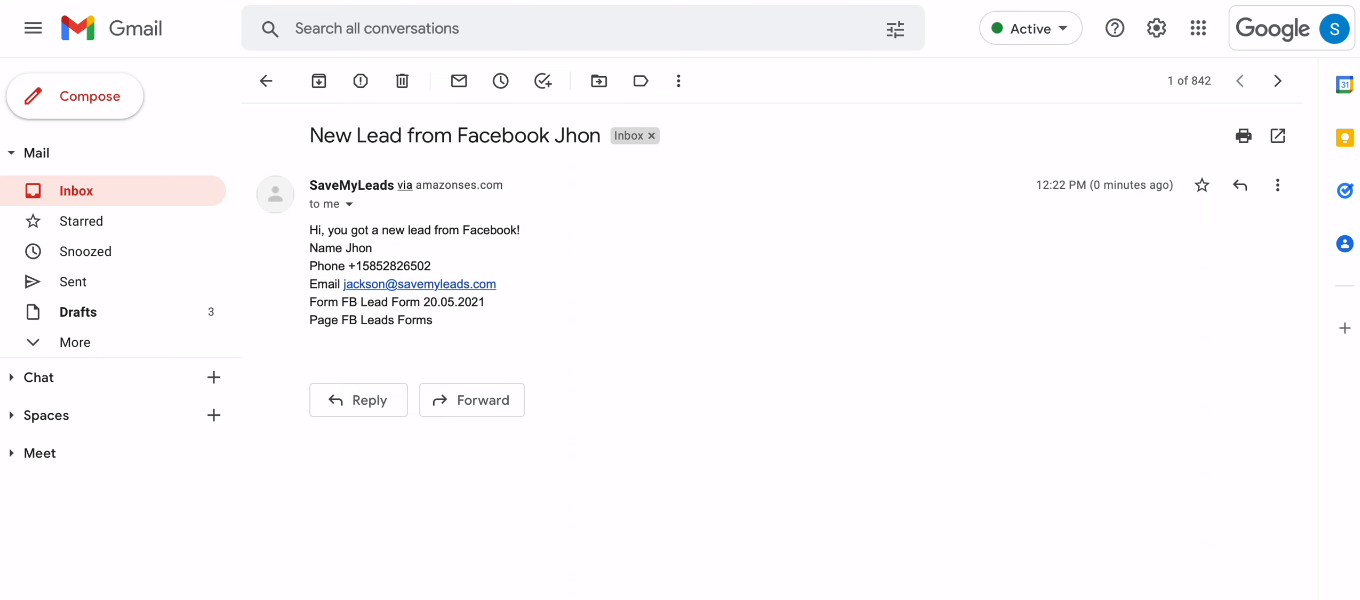
Task: Click the '12:22 PM (0 minutes ago)' timestamp
Action: point(1104,185)
